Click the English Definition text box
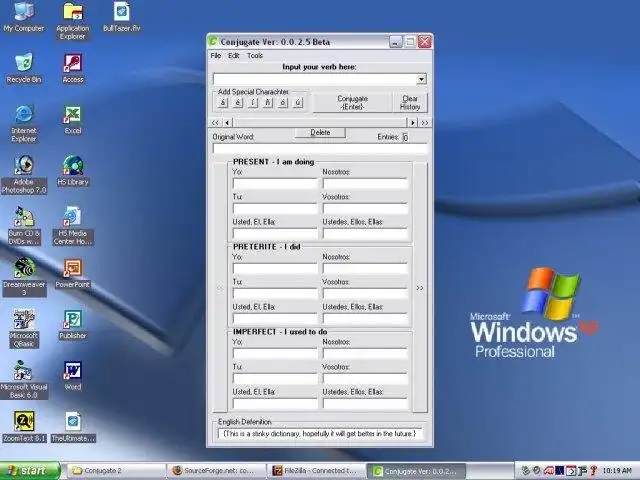640x480 pixels. point(320,434)
